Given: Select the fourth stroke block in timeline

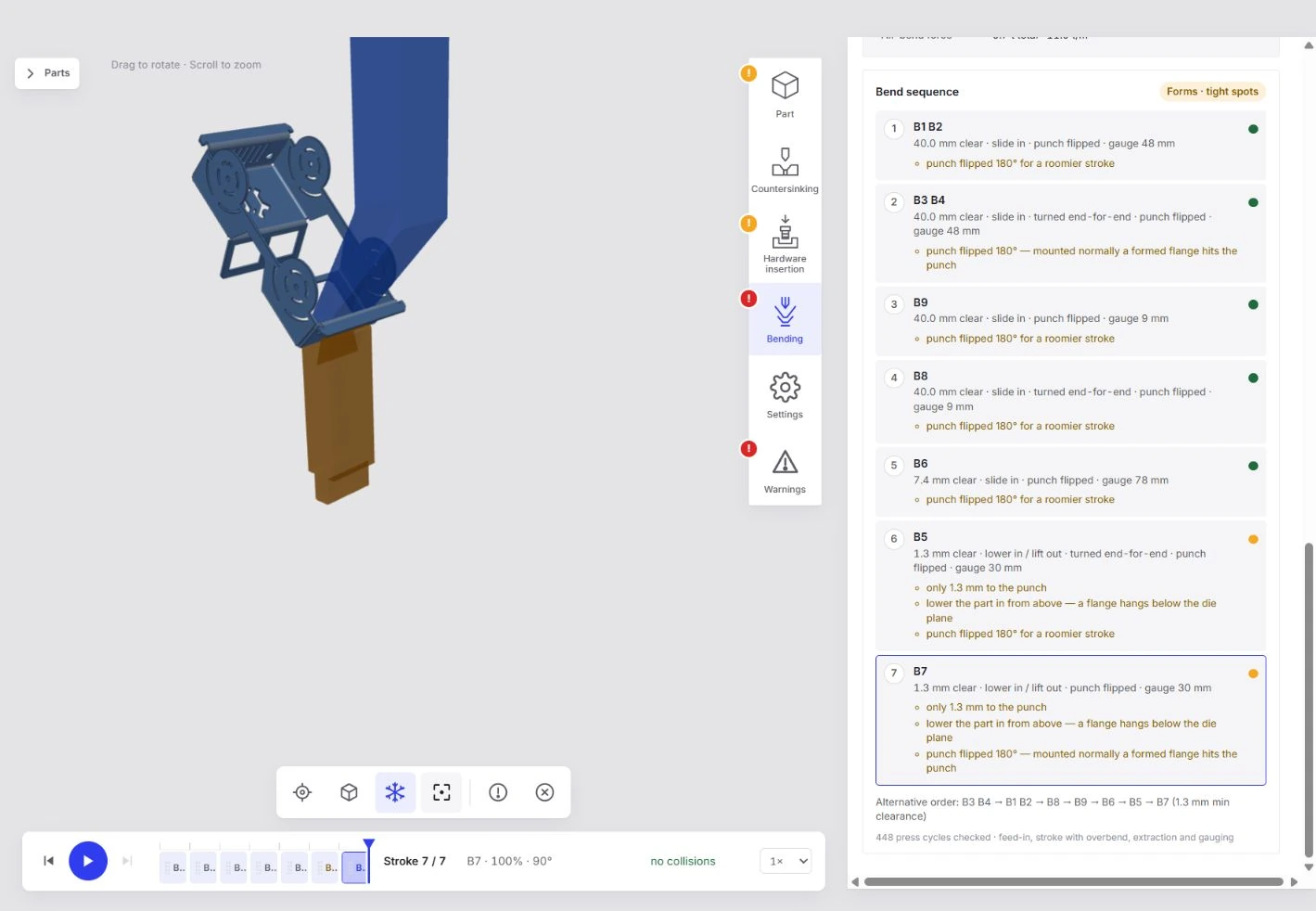Looking at the screenshot, I should pyautogui.click(x=265, y=867).
